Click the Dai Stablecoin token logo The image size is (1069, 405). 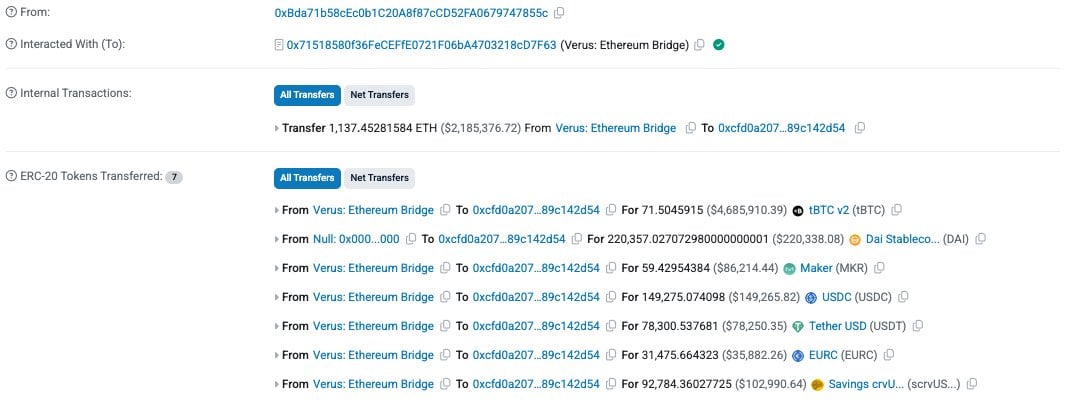(855, 239)
